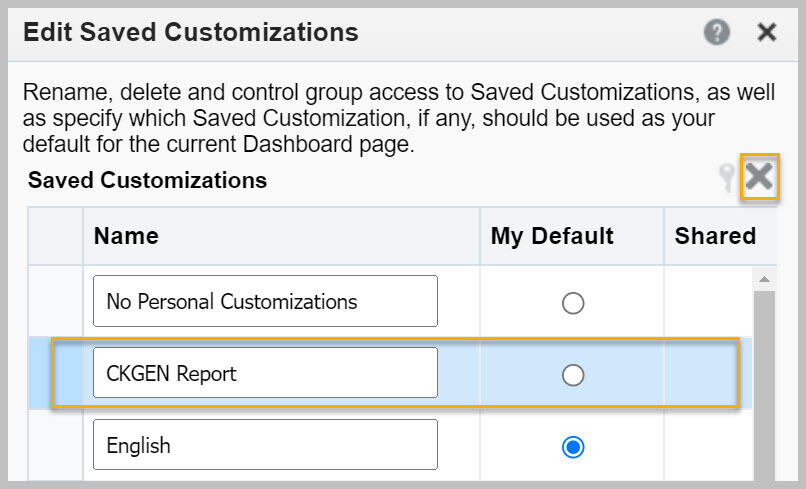Open the help question mark icon

tap(717, 32)
